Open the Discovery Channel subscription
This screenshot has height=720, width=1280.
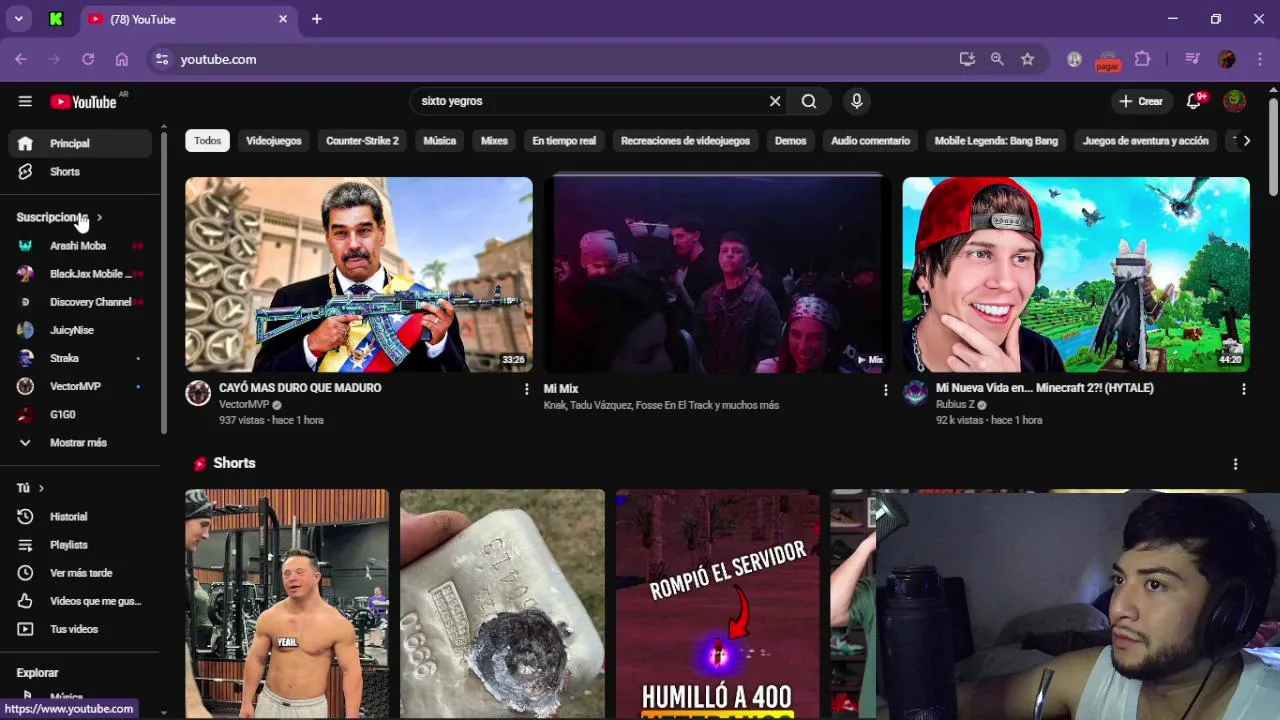80,302
